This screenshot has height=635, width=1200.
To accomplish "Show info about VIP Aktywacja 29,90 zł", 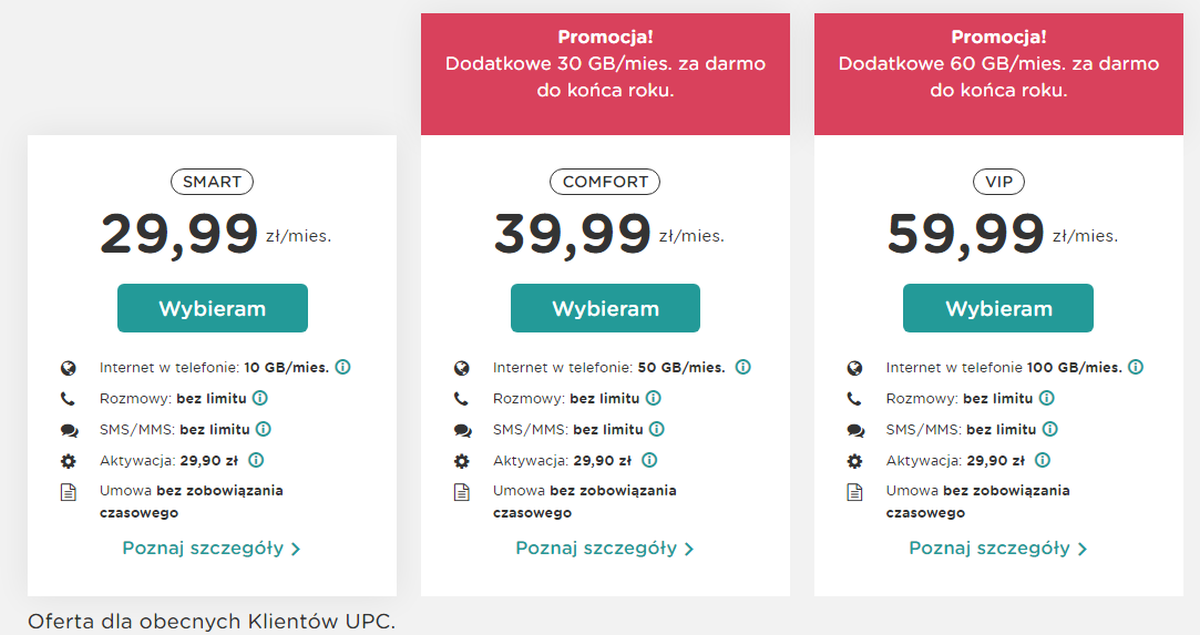I will point(1042,461).
